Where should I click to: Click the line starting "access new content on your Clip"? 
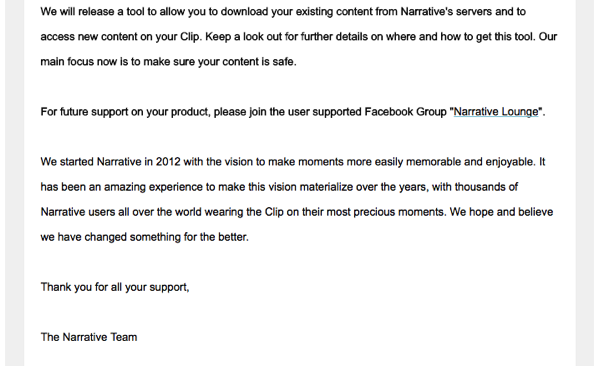[299, 37]
